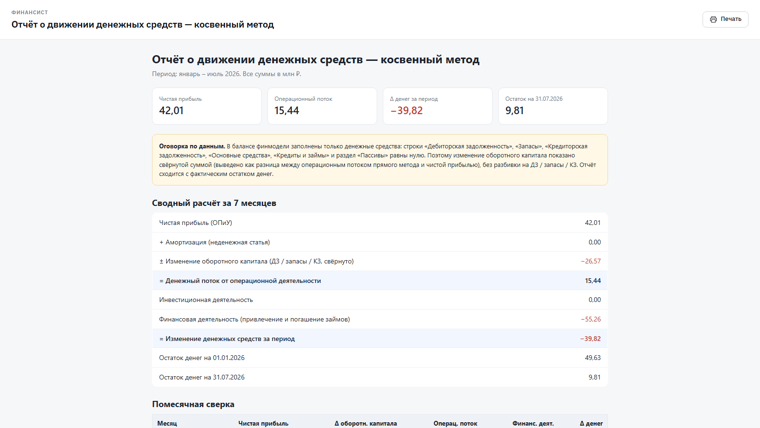This screenshot has width=760, height=428.
Task: Select the 'Операционный поток' summary card
Action: [322, 106]
